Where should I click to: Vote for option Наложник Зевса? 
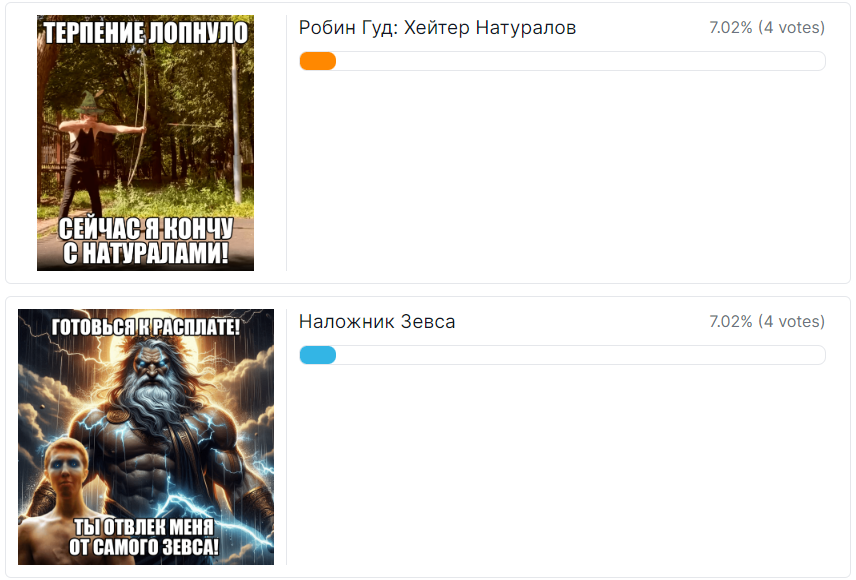377,322
